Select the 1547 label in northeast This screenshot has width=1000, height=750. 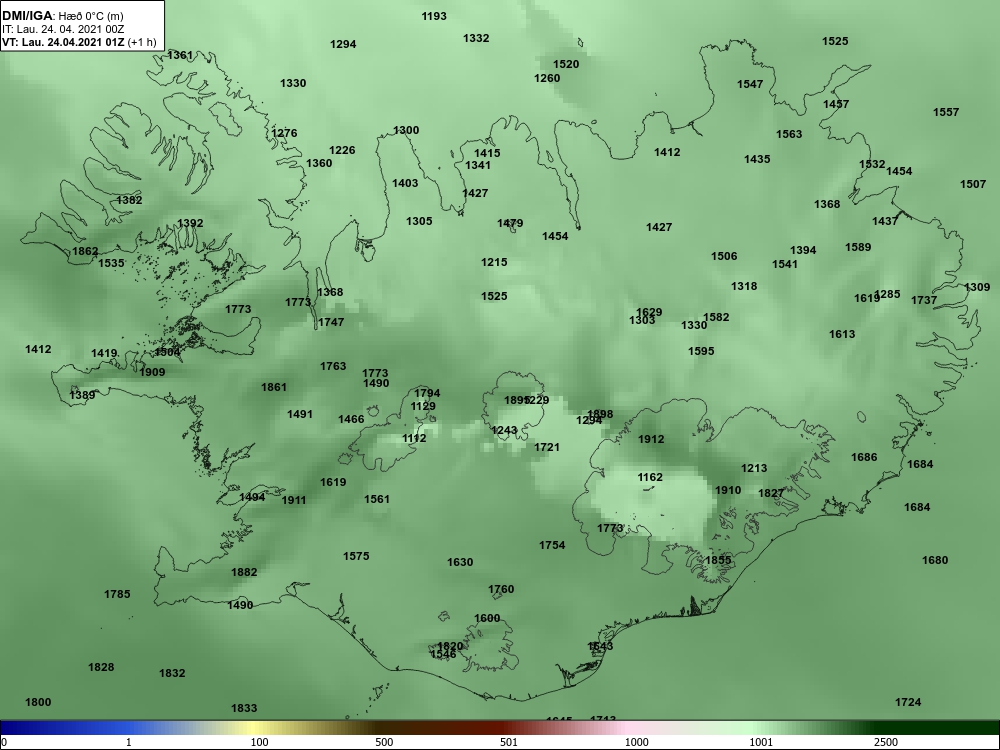coord(750,84)
